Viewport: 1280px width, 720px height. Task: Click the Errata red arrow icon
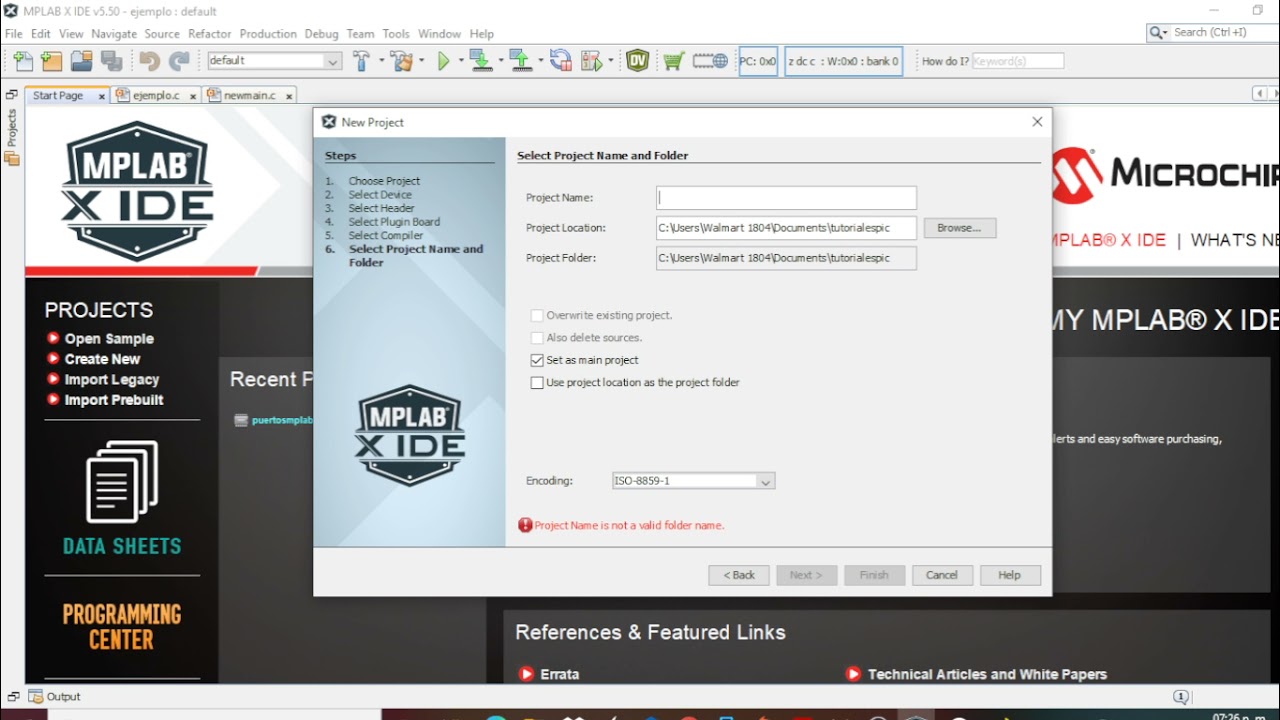[x=527, y=674]
